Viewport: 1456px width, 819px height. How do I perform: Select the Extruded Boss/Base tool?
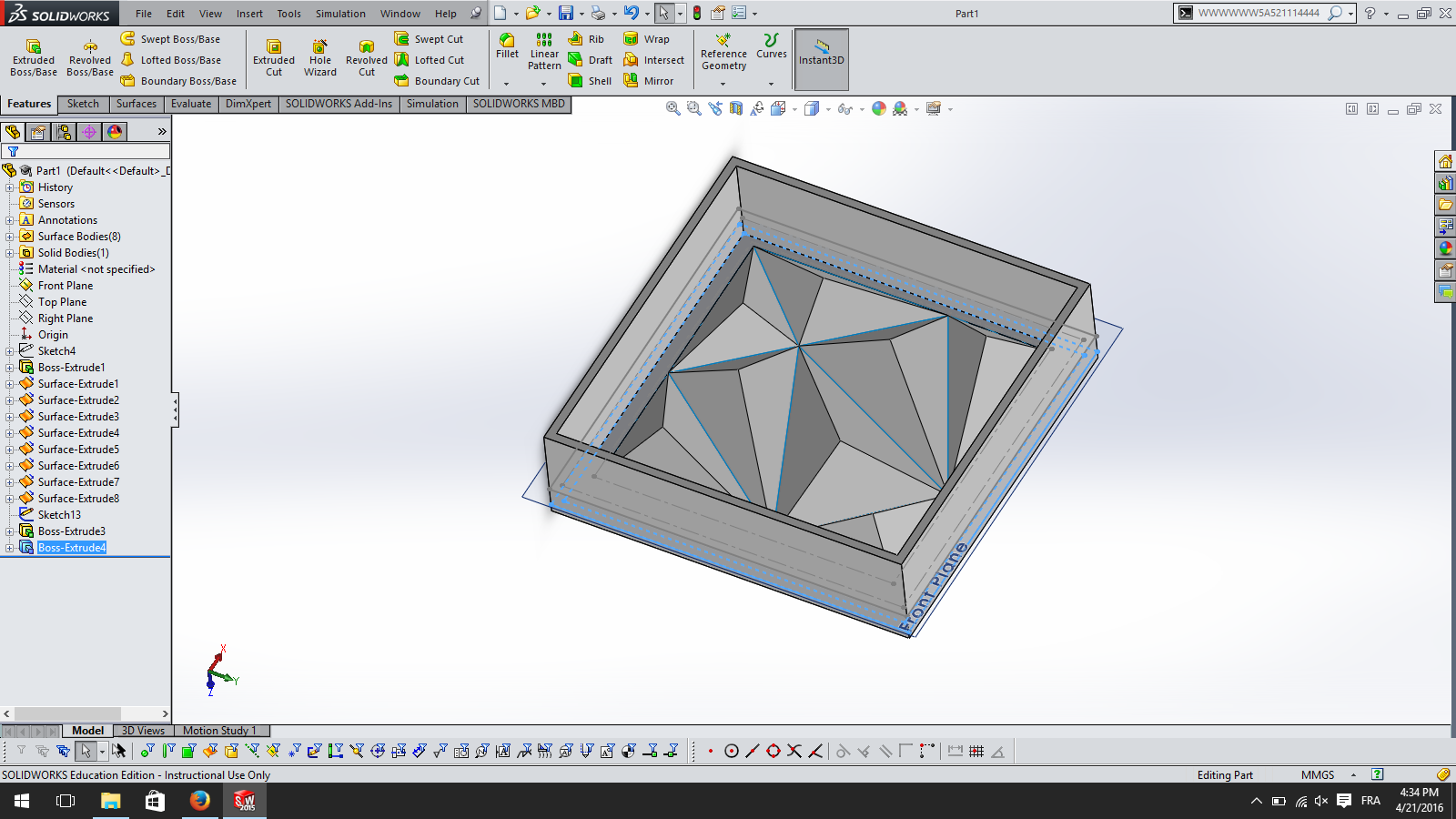coord(34,58)
